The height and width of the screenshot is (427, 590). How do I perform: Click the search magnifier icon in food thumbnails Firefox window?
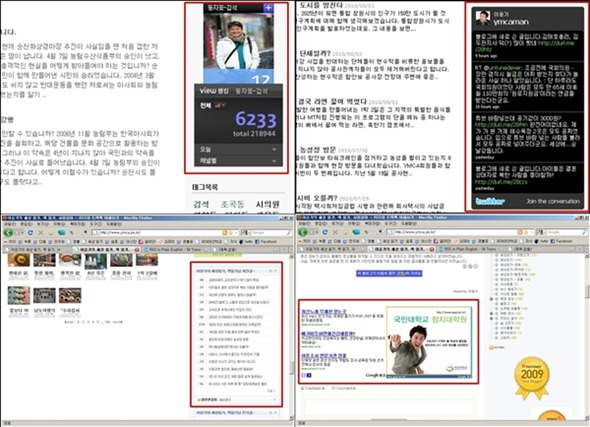point(288,232)
